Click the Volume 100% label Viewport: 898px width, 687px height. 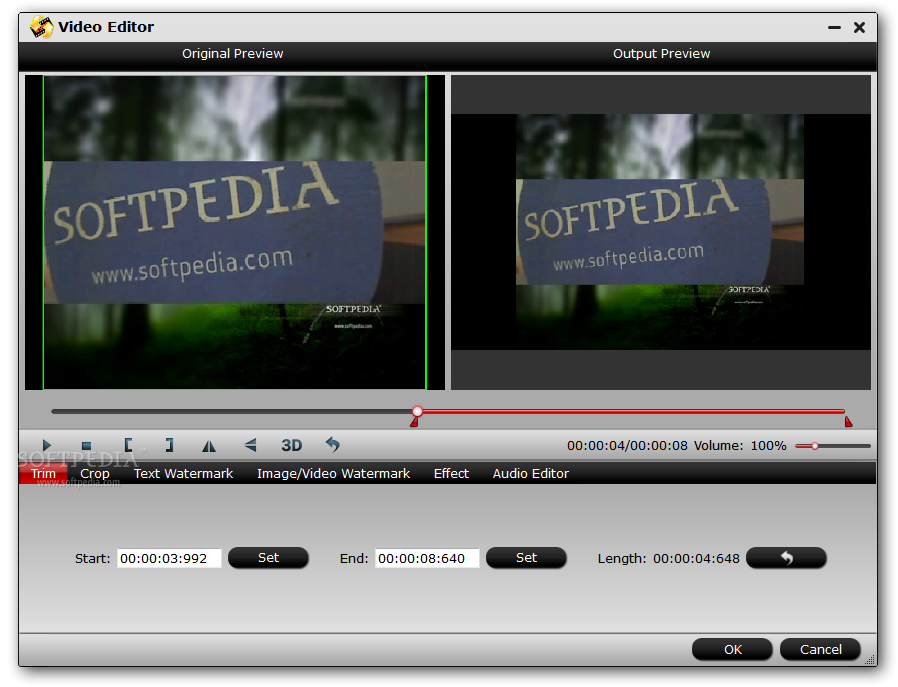740,445
